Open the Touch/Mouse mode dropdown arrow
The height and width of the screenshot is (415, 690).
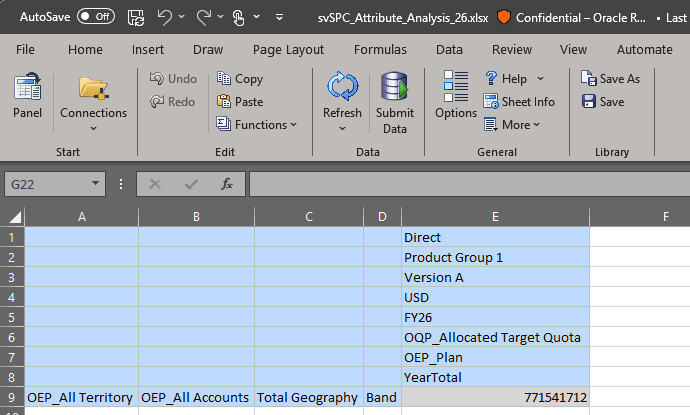pos(257,17)
